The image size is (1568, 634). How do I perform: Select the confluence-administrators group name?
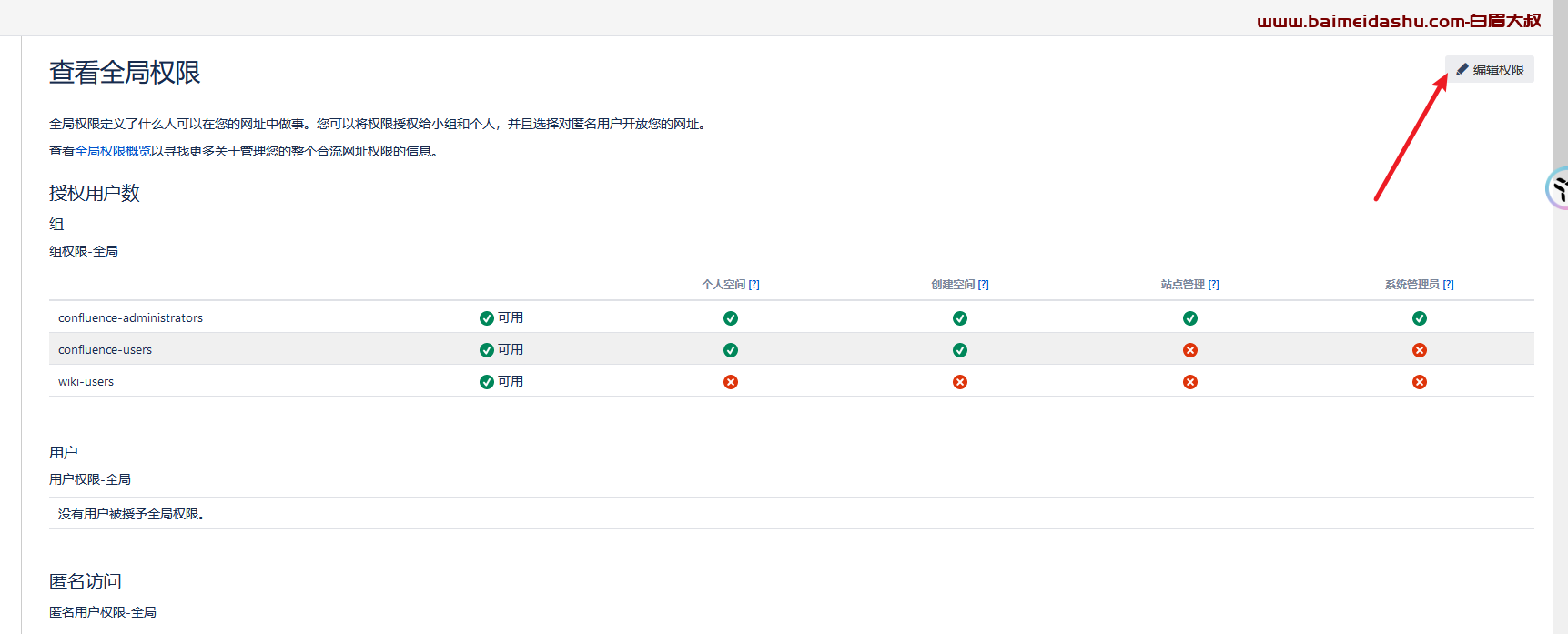(x=130, y=317)
